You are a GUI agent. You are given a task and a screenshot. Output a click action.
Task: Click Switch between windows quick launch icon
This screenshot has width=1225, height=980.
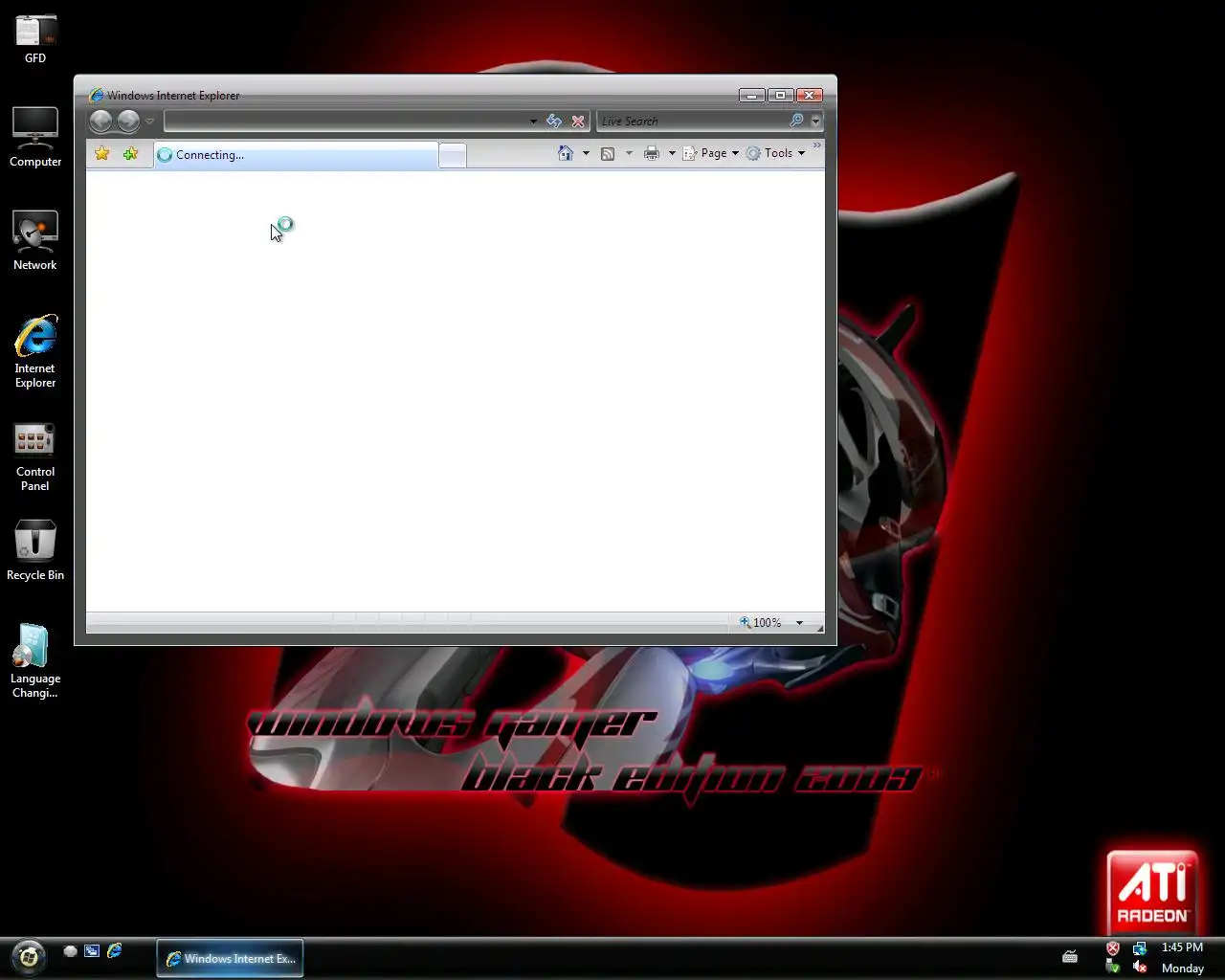pos(92,951)
